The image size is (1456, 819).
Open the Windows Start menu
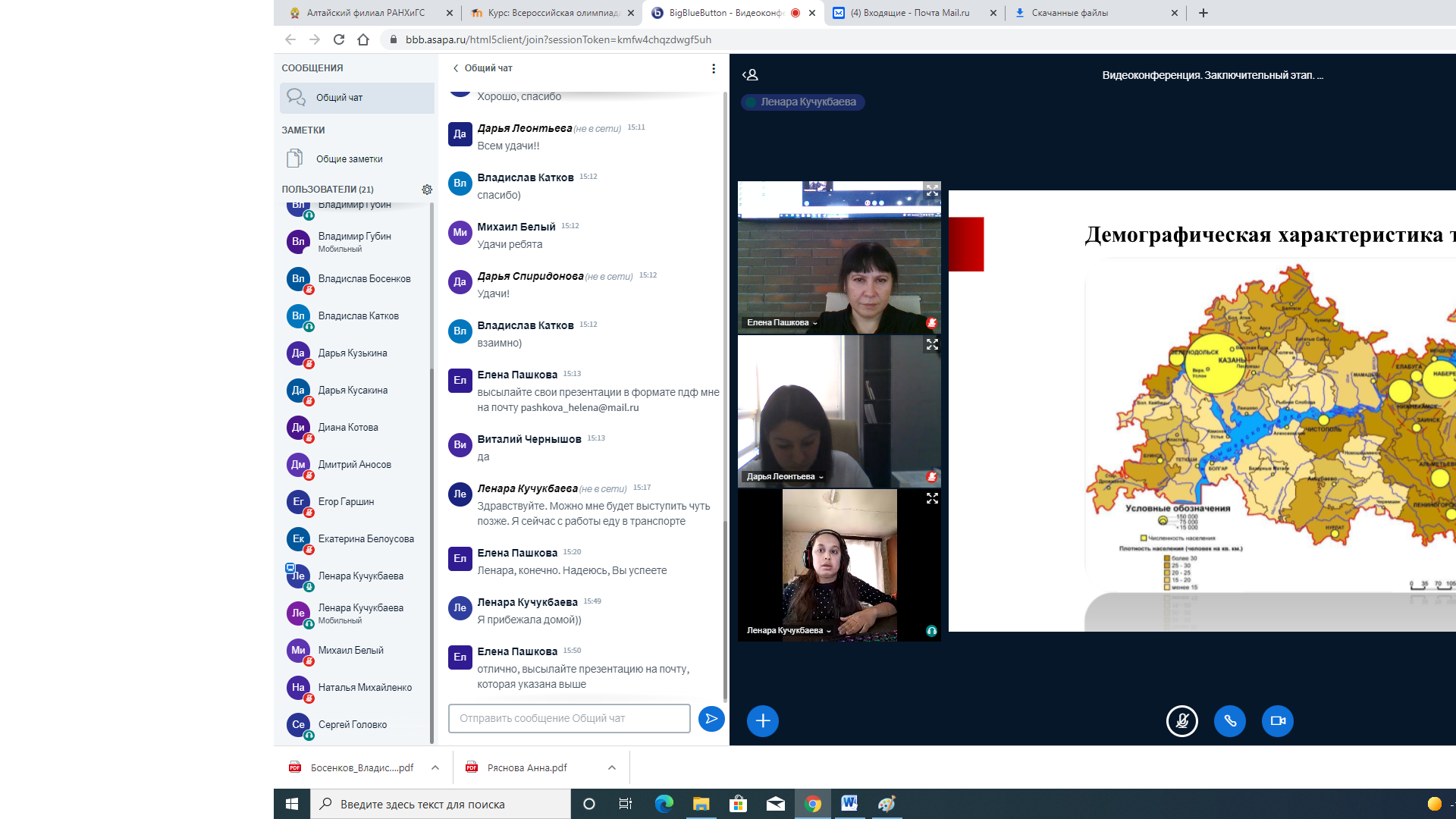coord(292,804)
